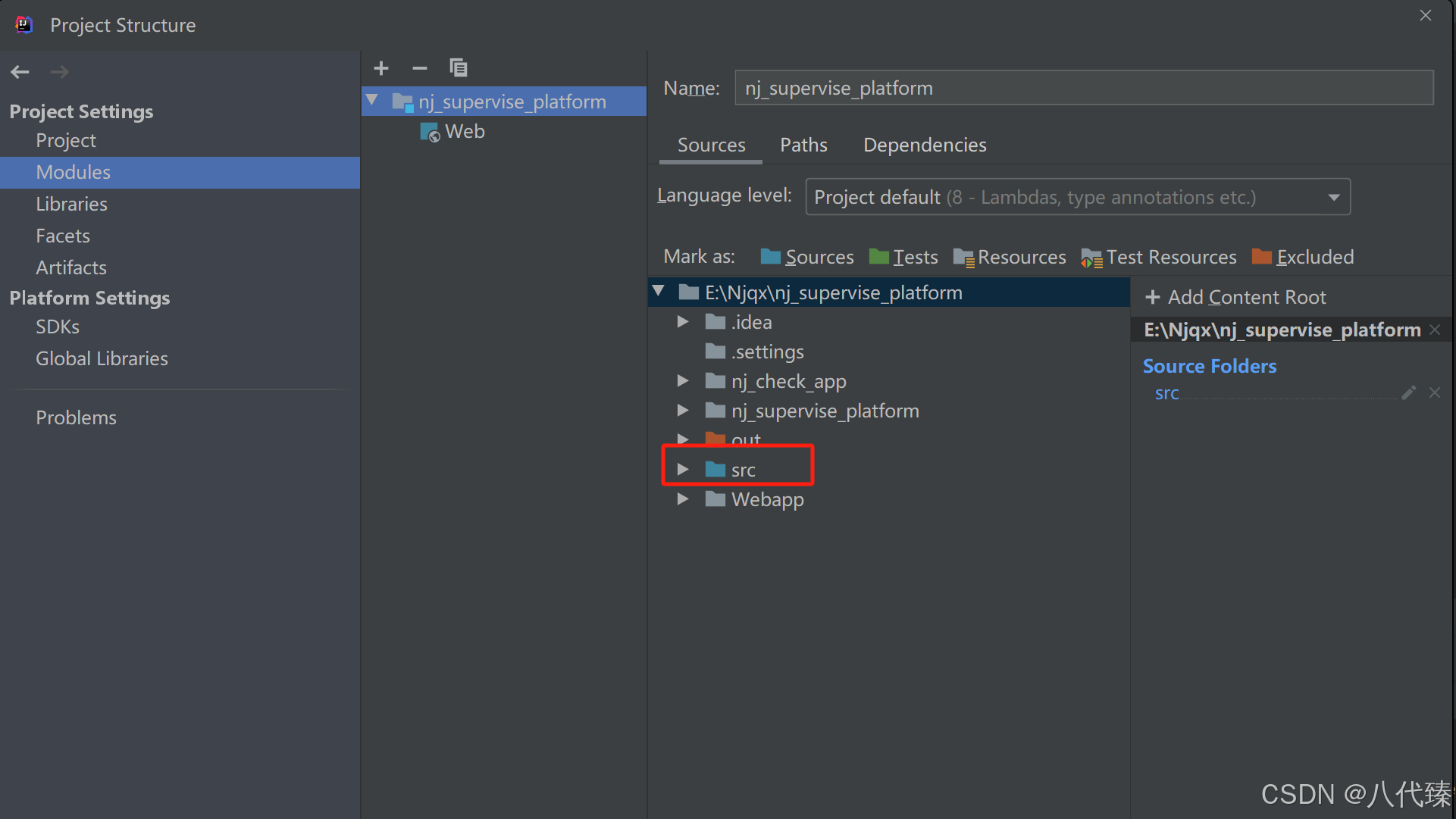Mark folder as Test Resources
The width and height of the screenshot is (1456, 819).
point(1159,257)
